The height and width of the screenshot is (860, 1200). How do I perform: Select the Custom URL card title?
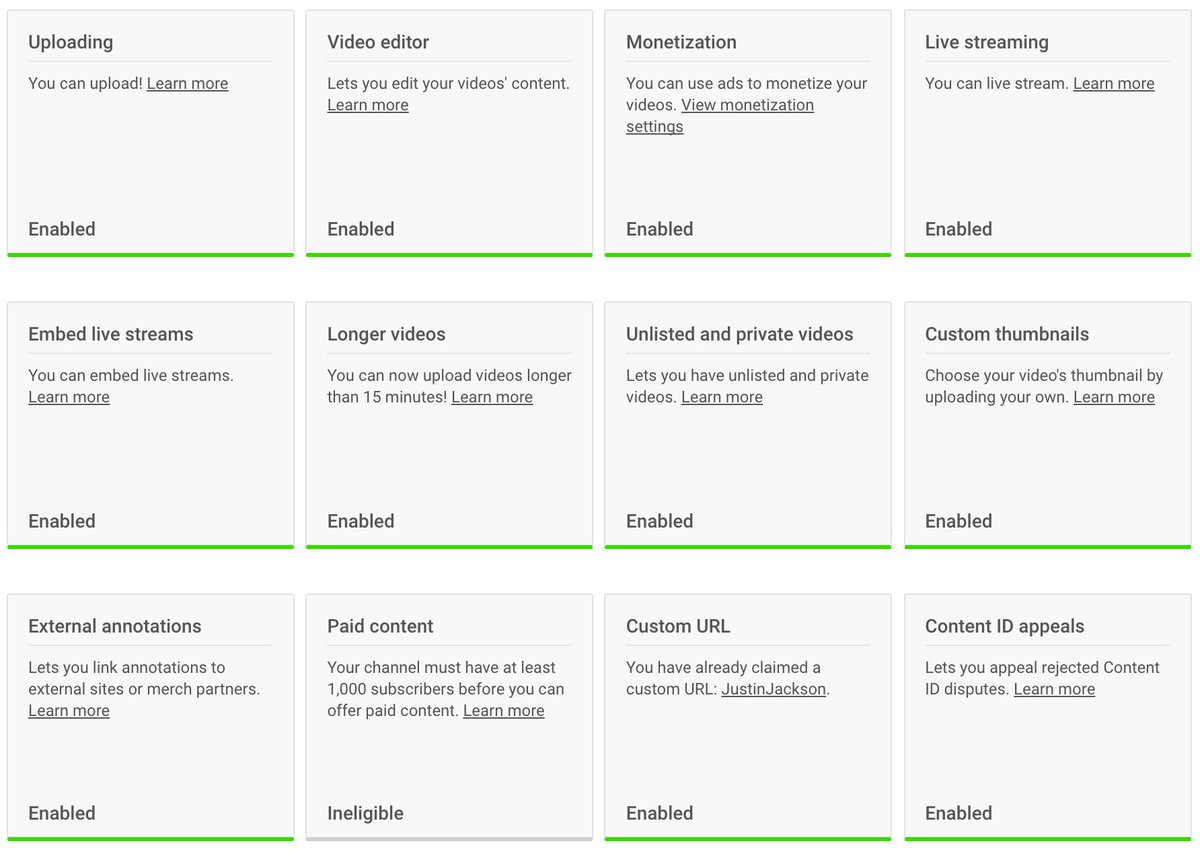(x=678, y=626)
